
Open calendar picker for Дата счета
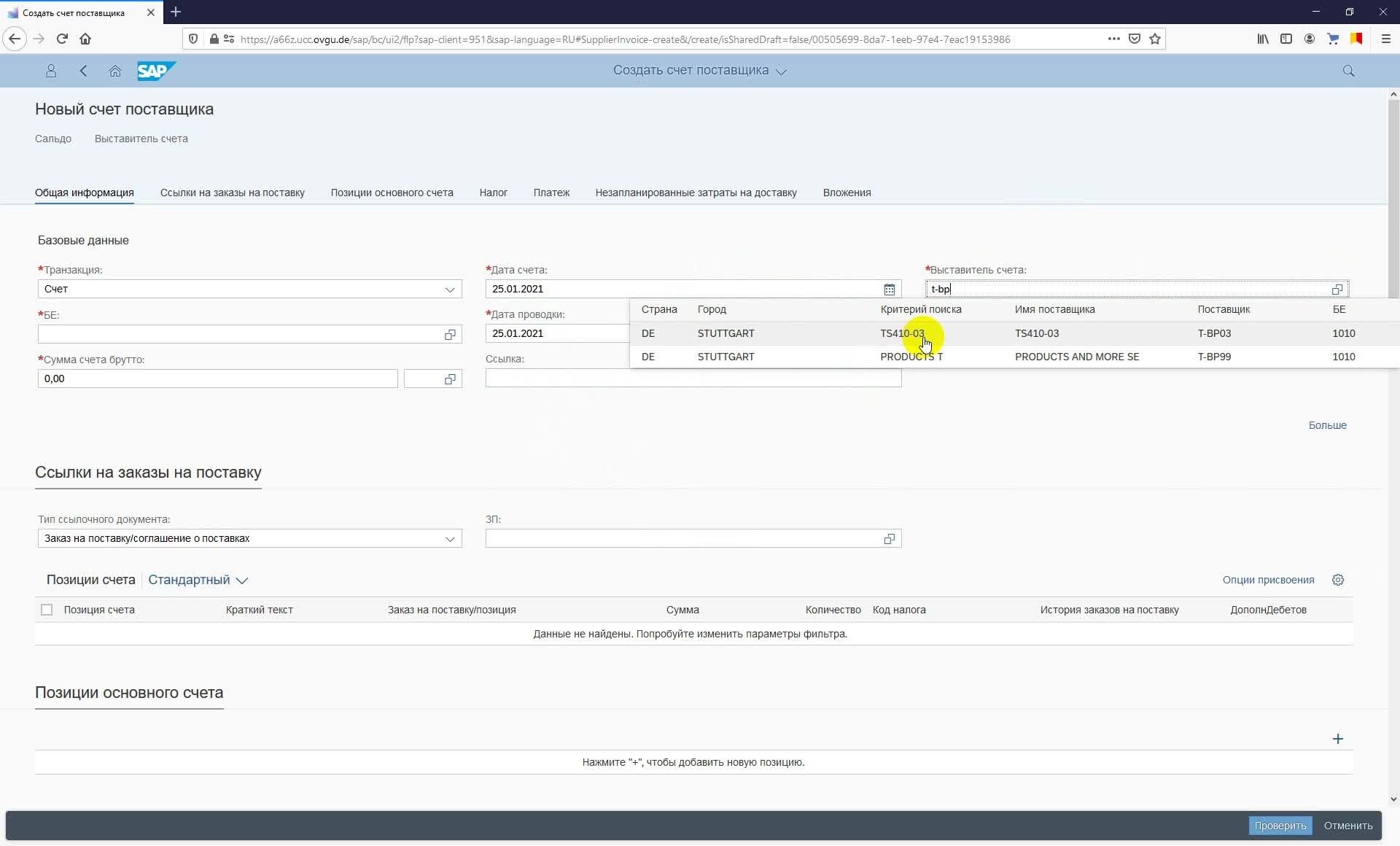[889, 290]
